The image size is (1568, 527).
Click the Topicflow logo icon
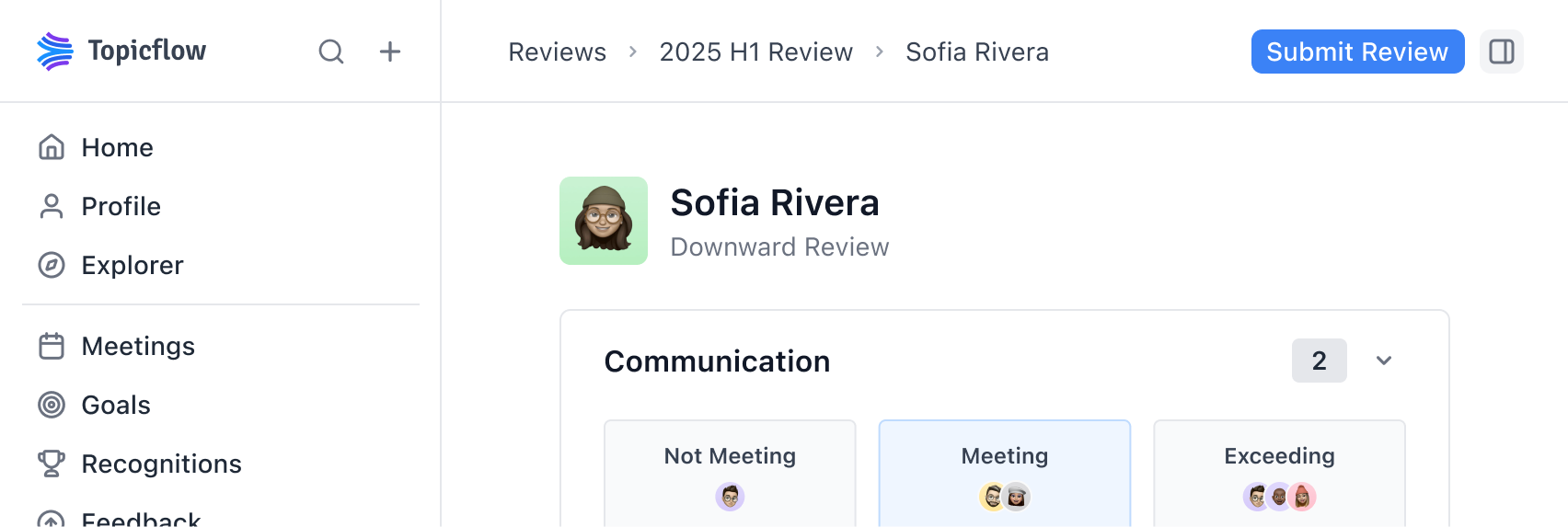[54, 52]
